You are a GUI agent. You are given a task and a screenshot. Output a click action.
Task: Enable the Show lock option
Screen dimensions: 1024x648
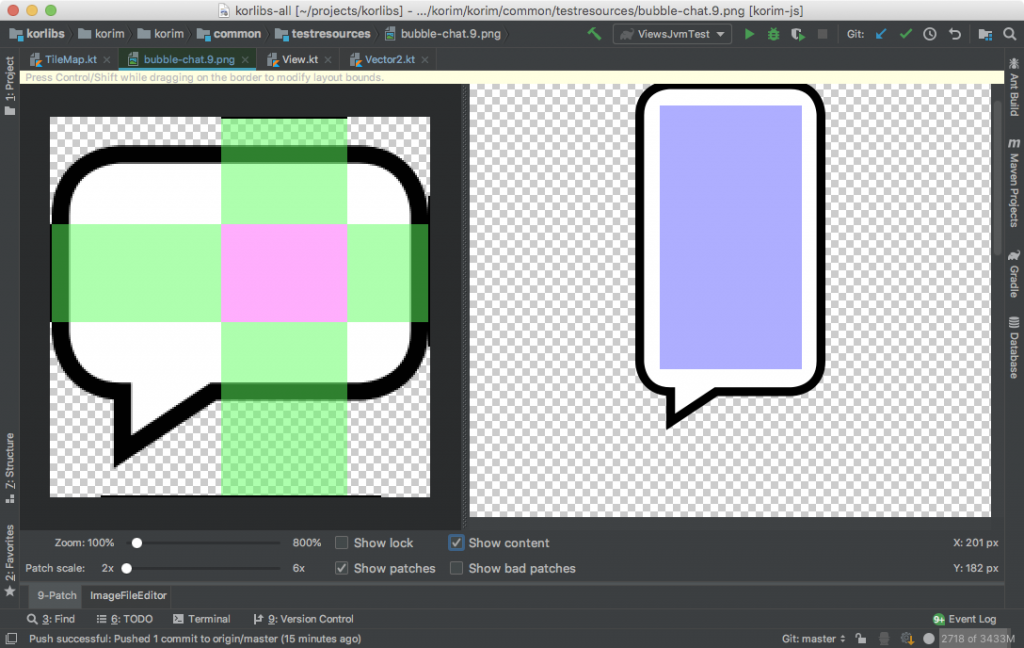click(343, 542)
